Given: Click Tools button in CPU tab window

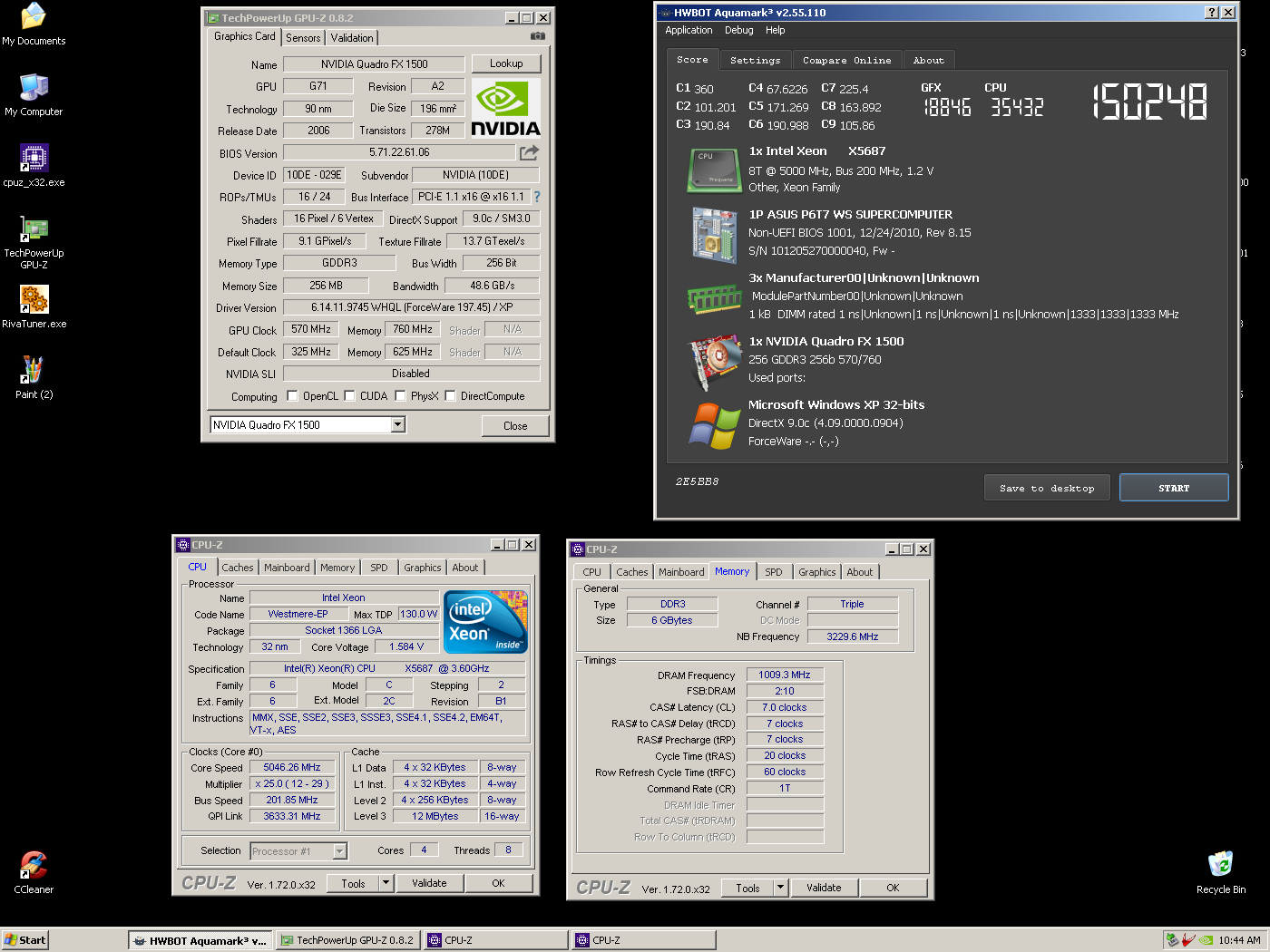Looking at the screenshot, I should 353,883.
